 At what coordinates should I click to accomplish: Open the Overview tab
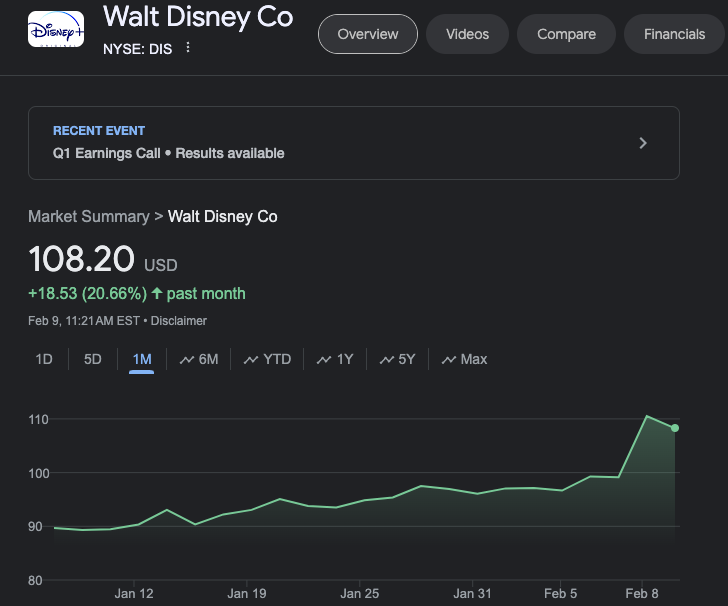[x=368, y=34]
